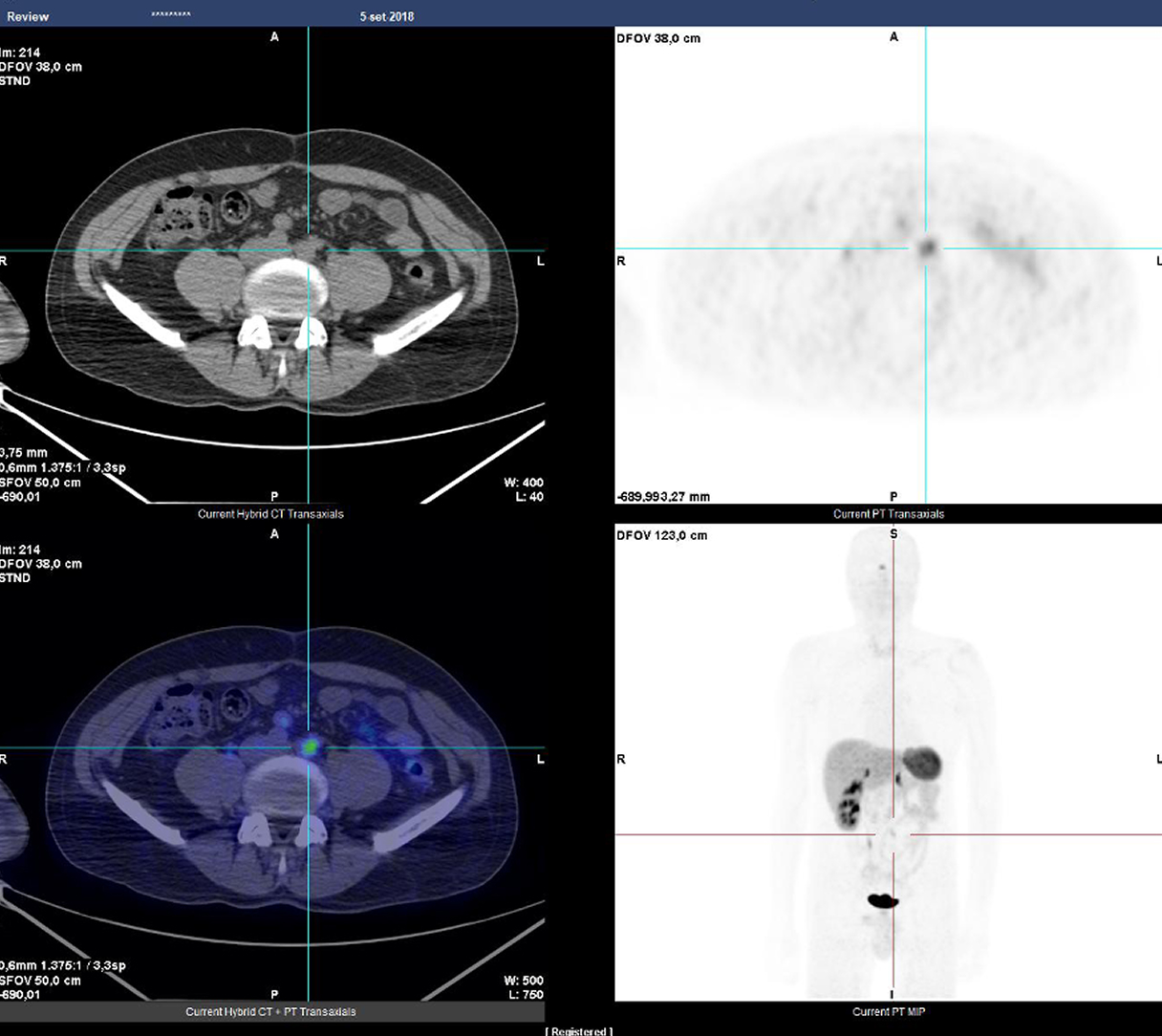Toggle the STND reconstruction label on the CT view
1162x1036 pixels.
point(16,80)
